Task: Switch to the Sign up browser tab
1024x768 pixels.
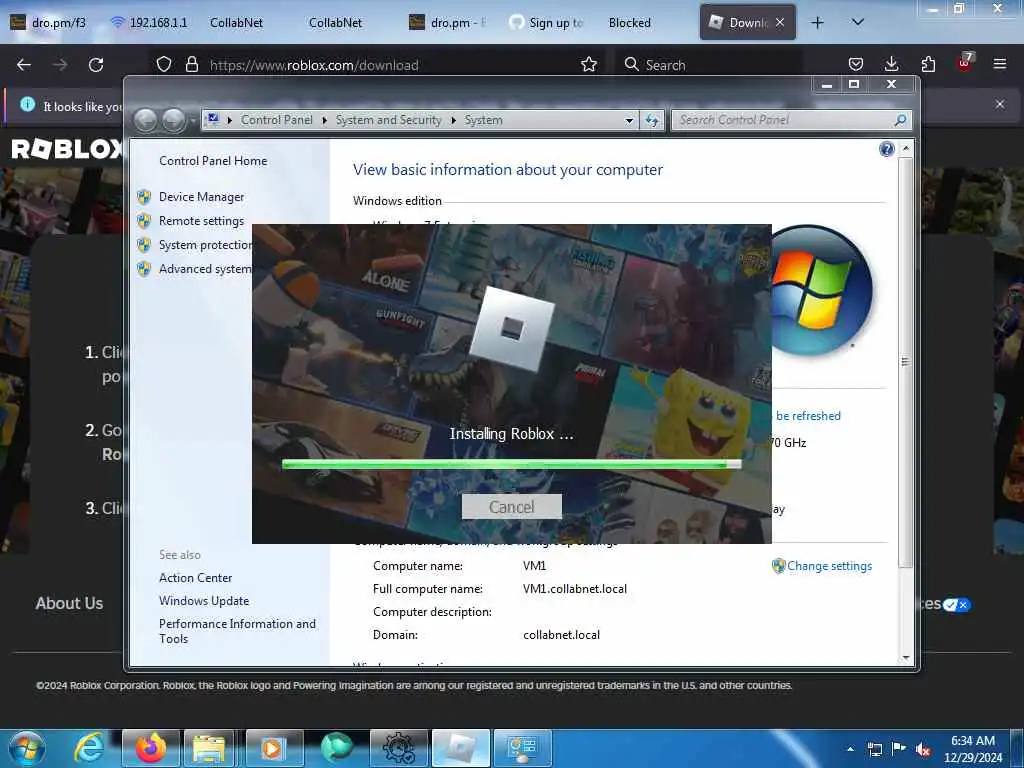Action: pos(545,23)
